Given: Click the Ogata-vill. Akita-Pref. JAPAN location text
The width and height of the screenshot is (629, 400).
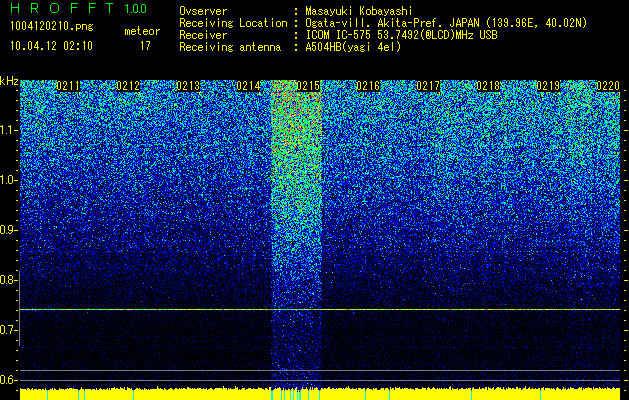Looking at the screenshot, I should tap(446, 23).
